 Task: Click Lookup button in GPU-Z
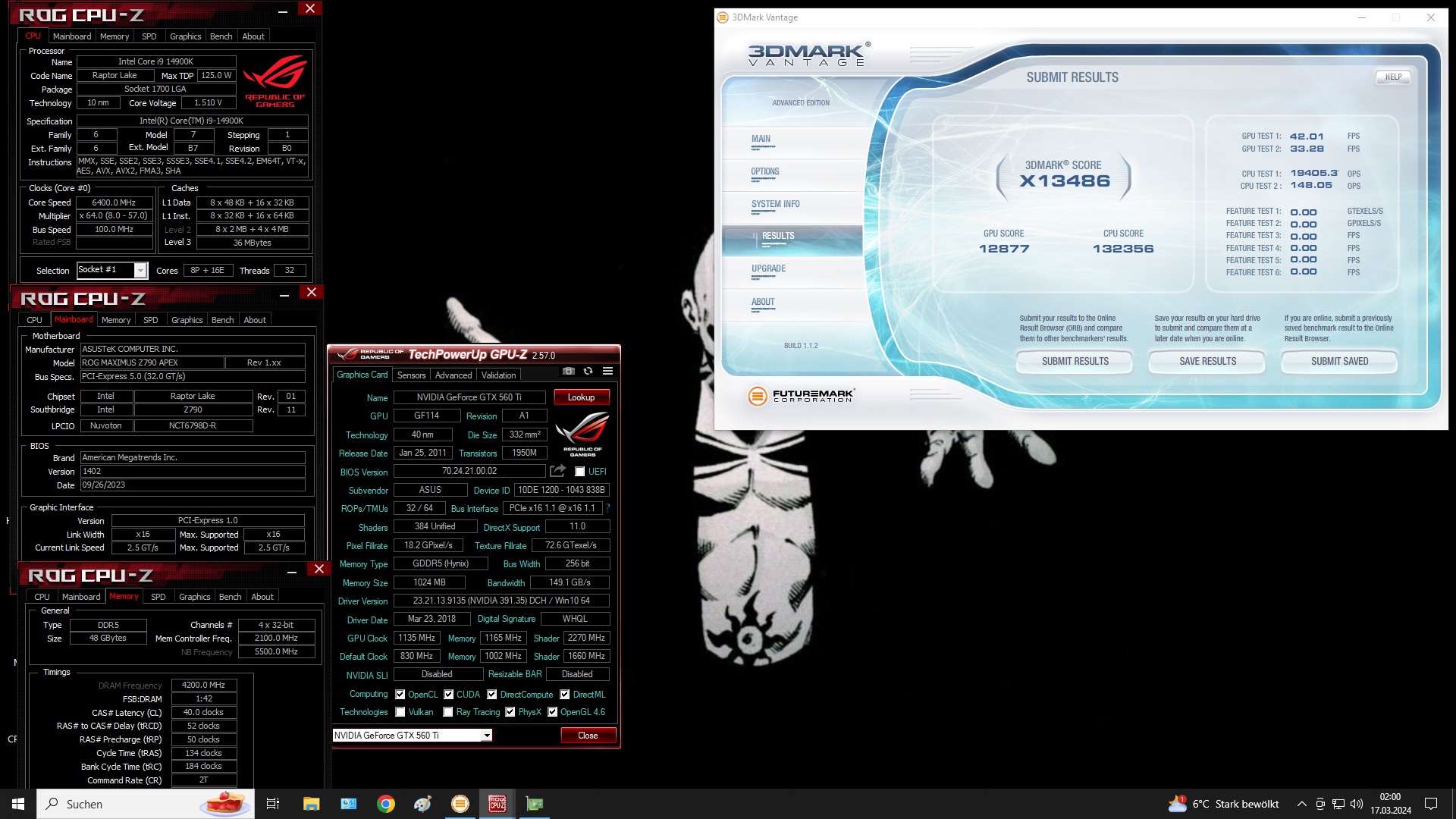581,397
